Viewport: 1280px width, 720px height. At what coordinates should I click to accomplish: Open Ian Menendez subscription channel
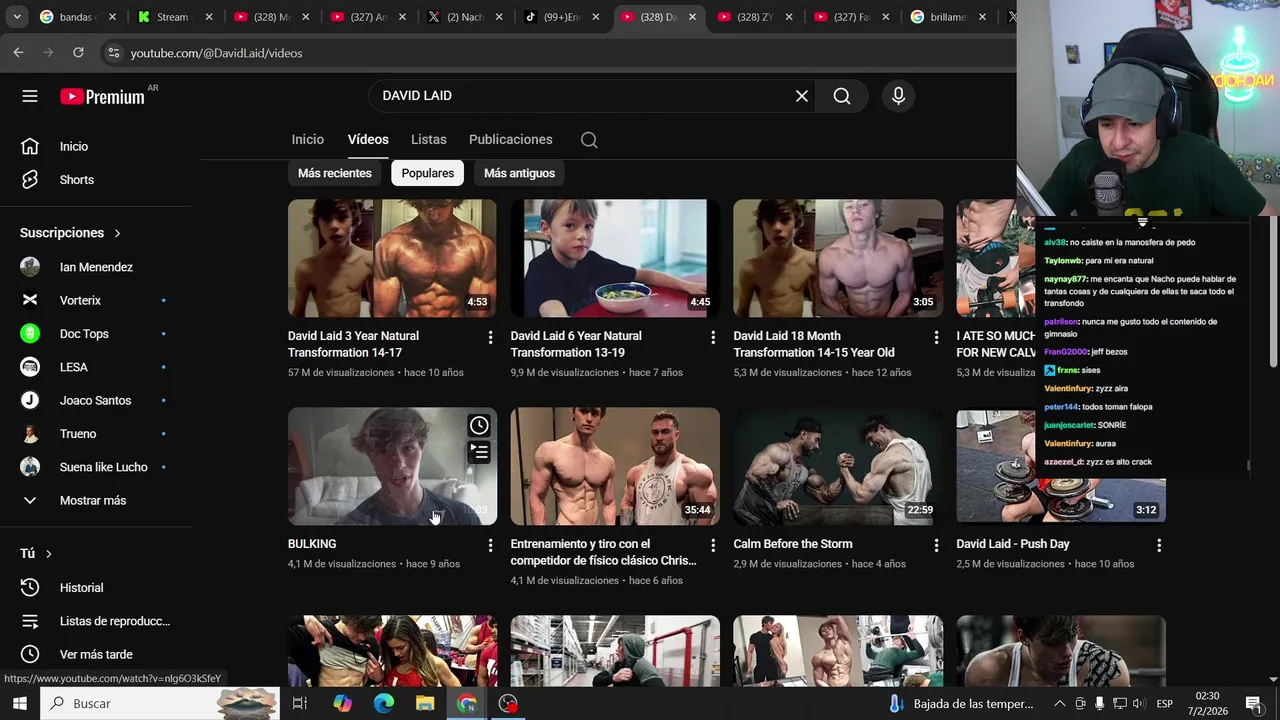point(96,267)
